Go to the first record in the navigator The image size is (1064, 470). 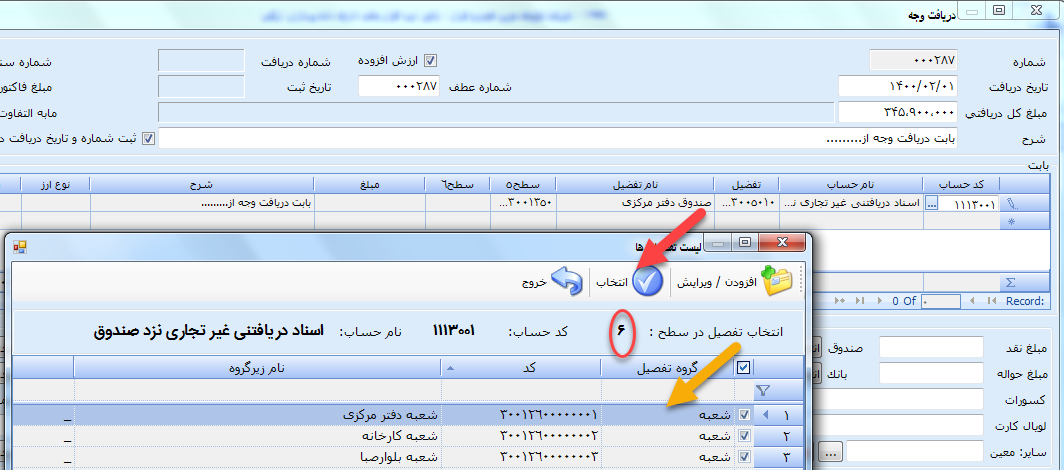pos(991,300)
